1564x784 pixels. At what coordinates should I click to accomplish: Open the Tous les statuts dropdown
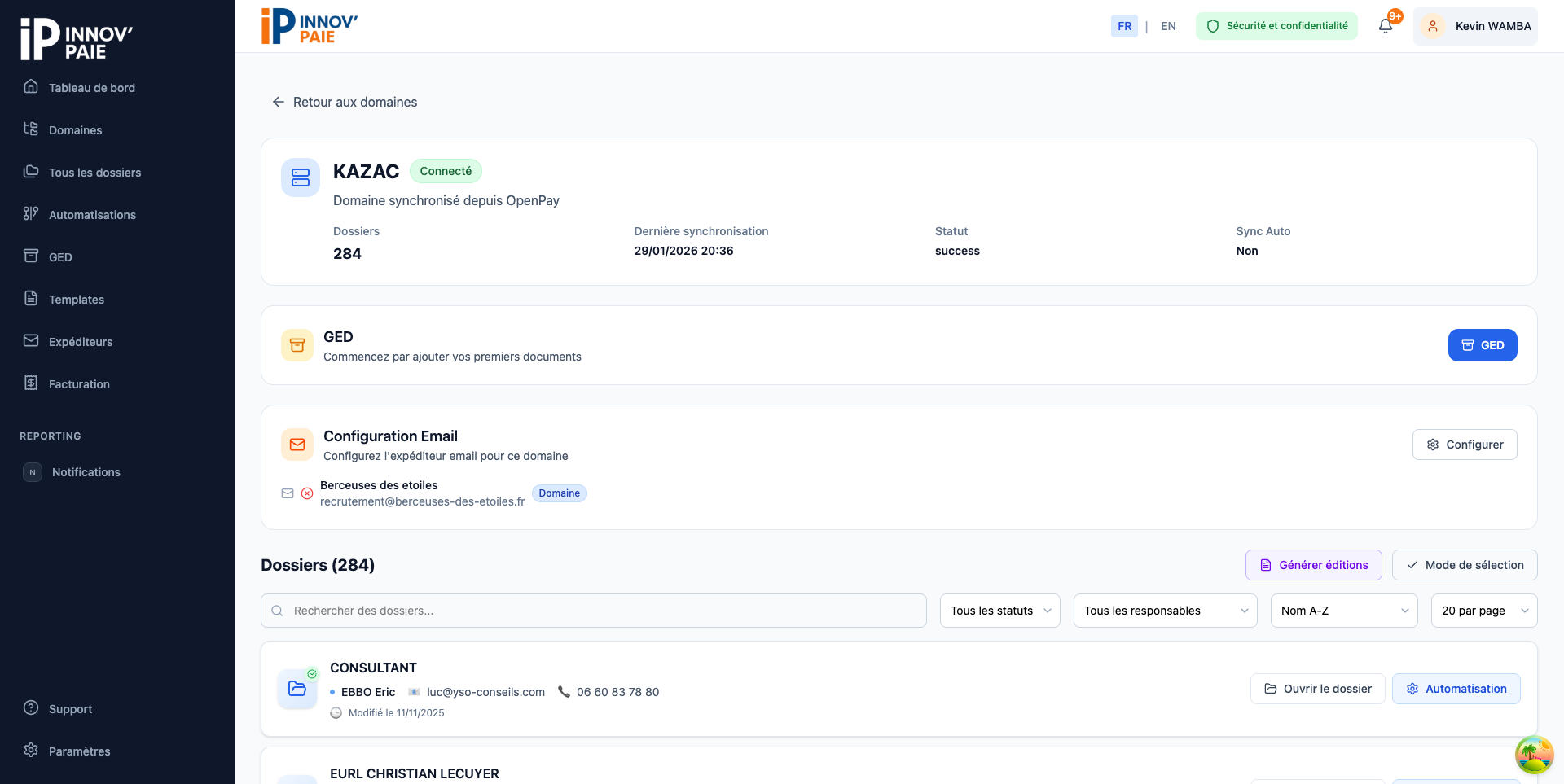1000,611
